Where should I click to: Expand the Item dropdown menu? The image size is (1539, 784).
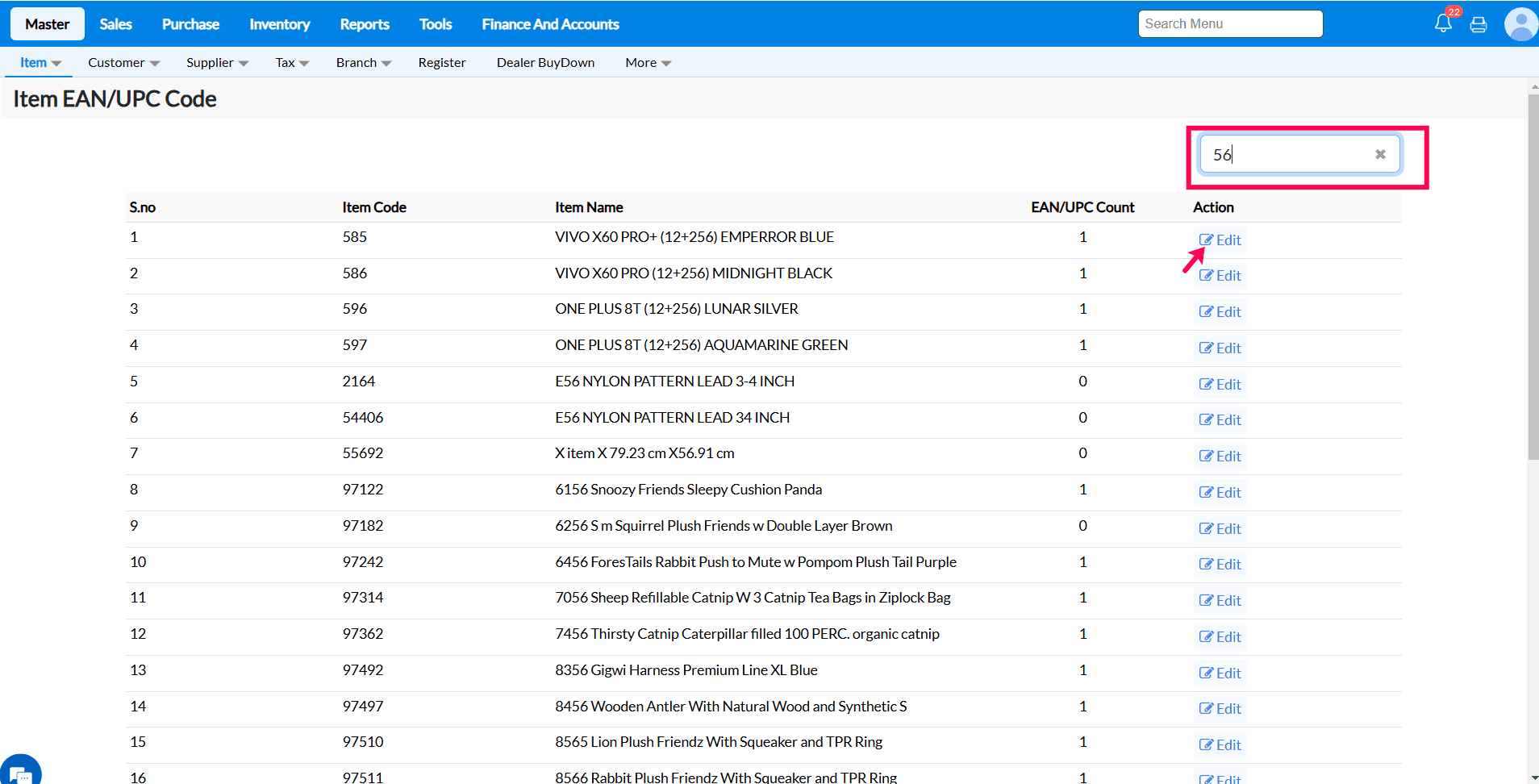point(40,63)
